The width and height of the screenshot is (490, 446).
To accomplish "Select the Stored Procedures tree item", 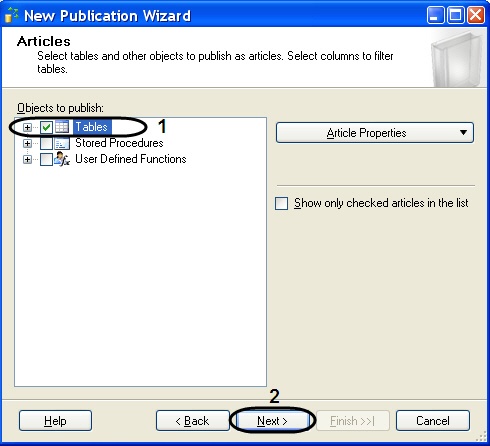I will (x=119, y=143).
